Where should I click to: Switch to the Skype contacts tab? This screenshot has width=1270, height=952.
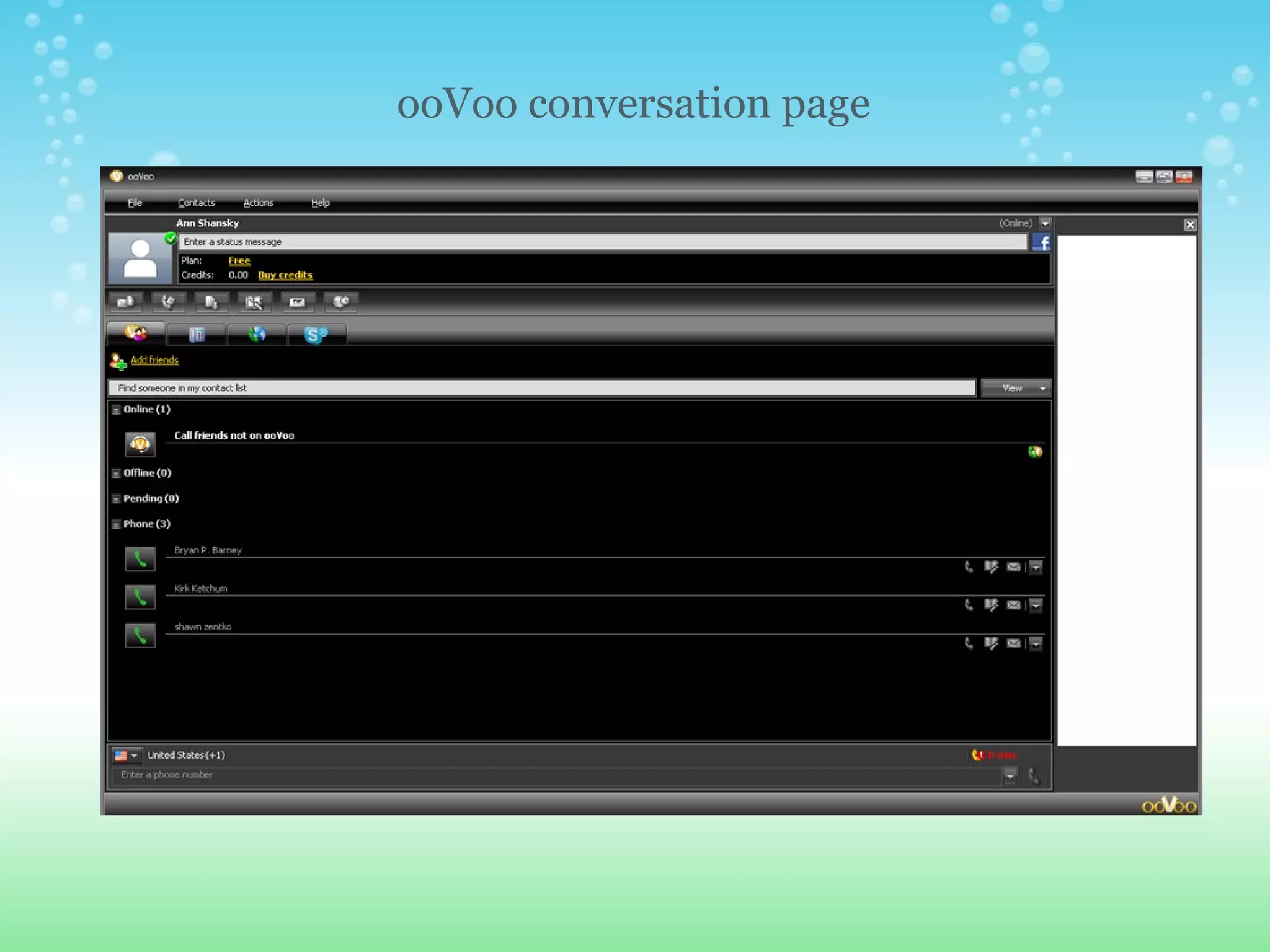316,335
